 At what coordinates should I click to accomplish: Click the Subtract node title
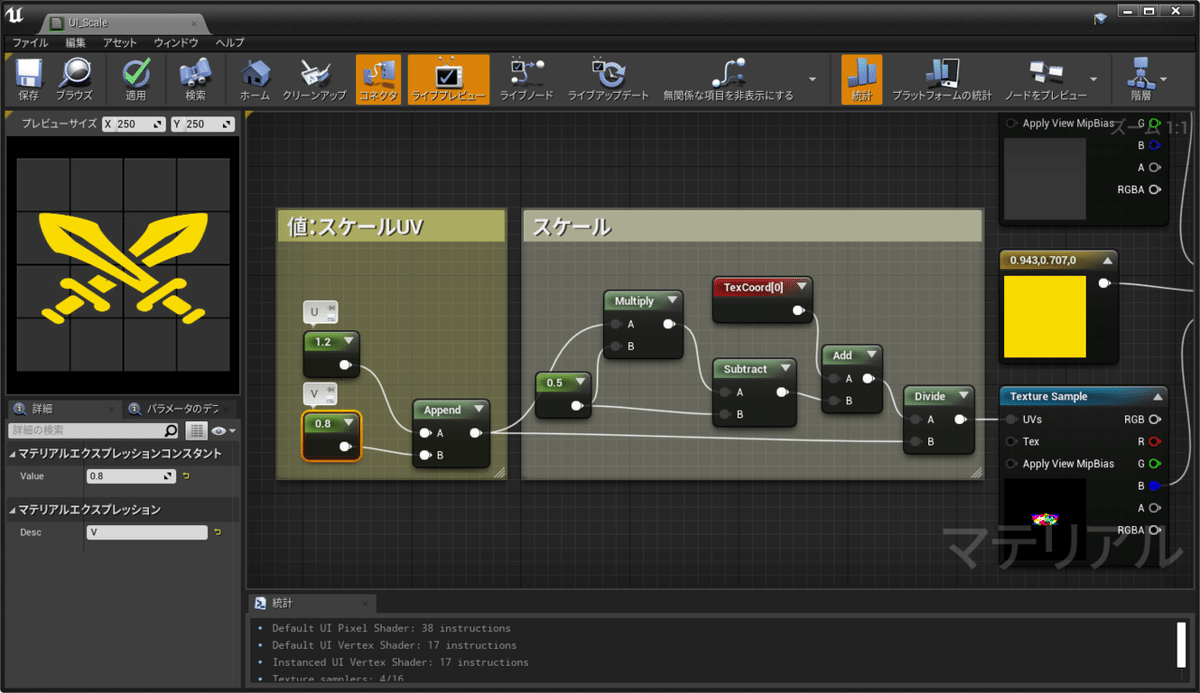(x=745, y=369)
